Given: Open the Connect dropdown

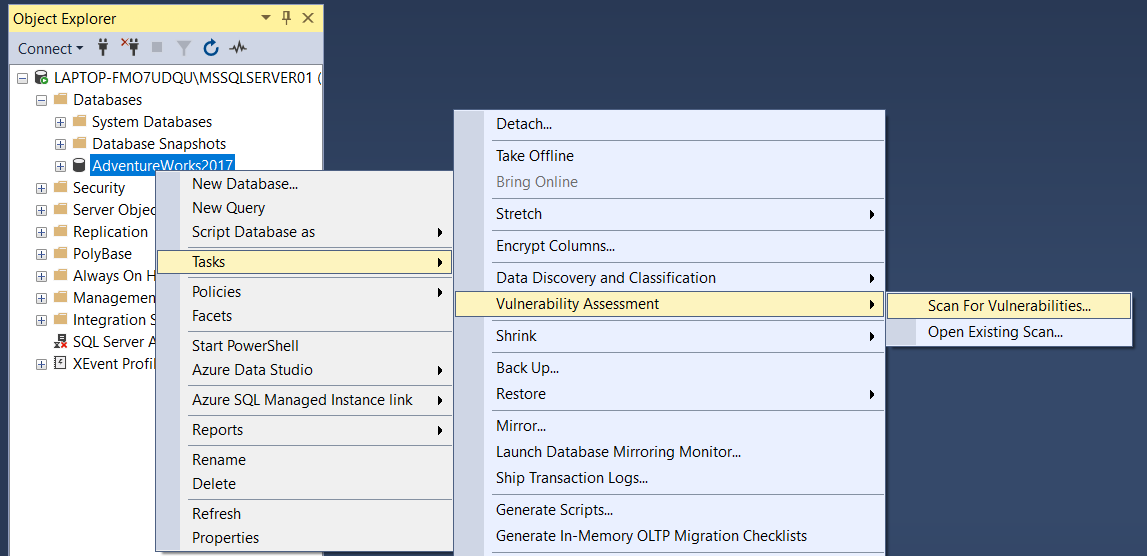Looking at the screenshot, I should [x=50, y=48].
